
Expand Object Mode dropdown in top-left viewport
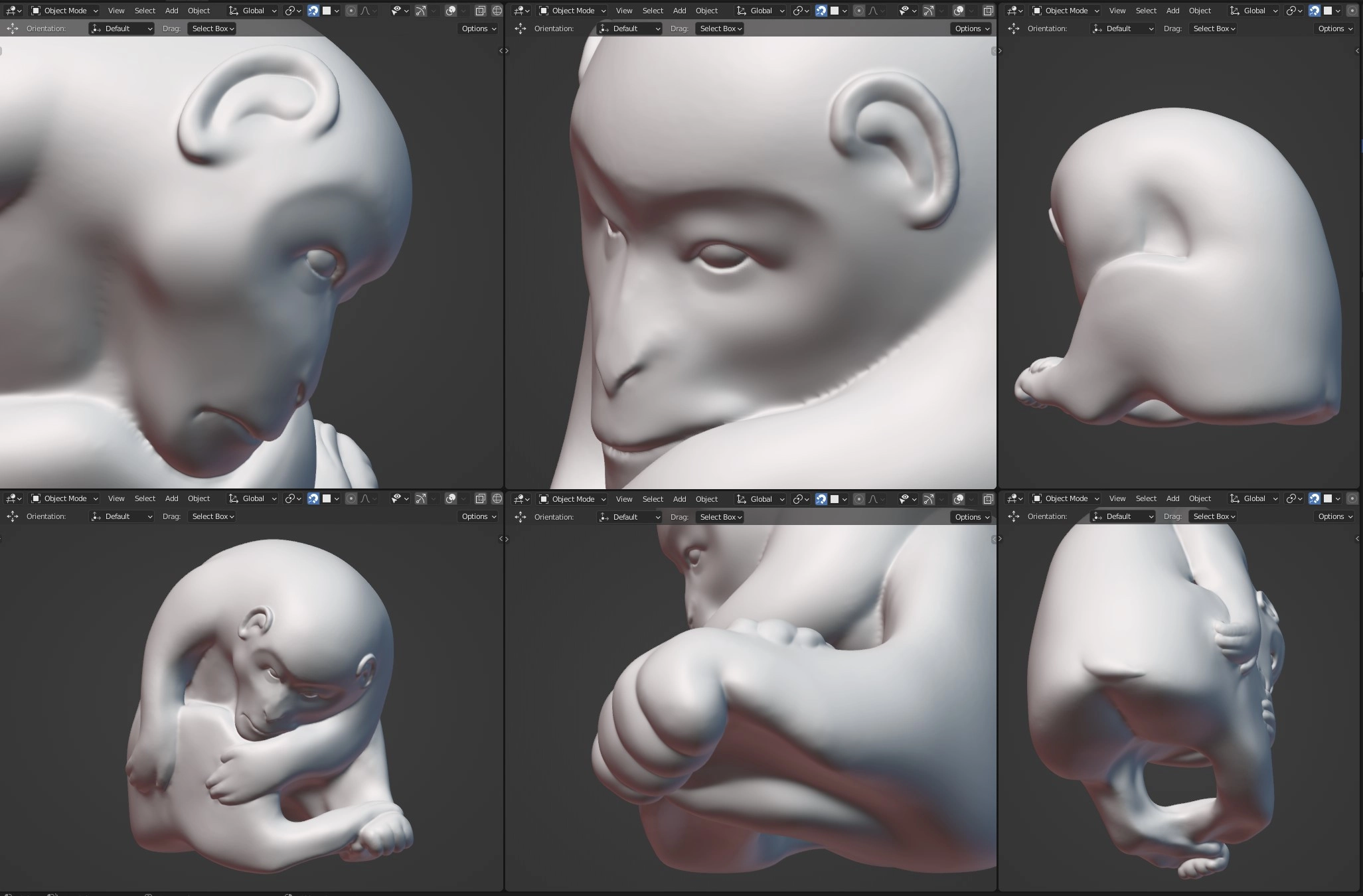tap(65, 11)
